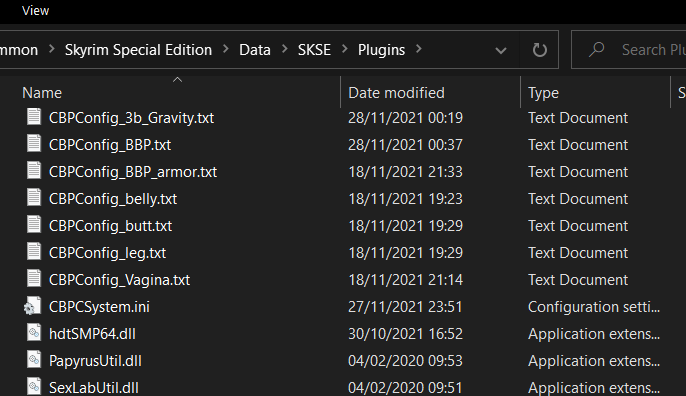Click date 18/11/2021 21:33
The width and height of the screenshot is (686, 396).
[x=405, y=172]
